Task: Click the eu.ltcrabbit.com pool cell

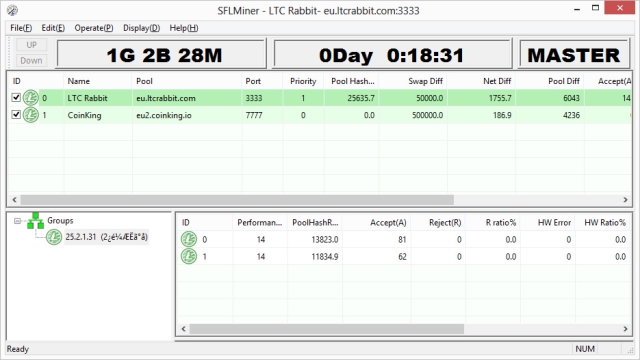Action: click(x=166, y=98)
